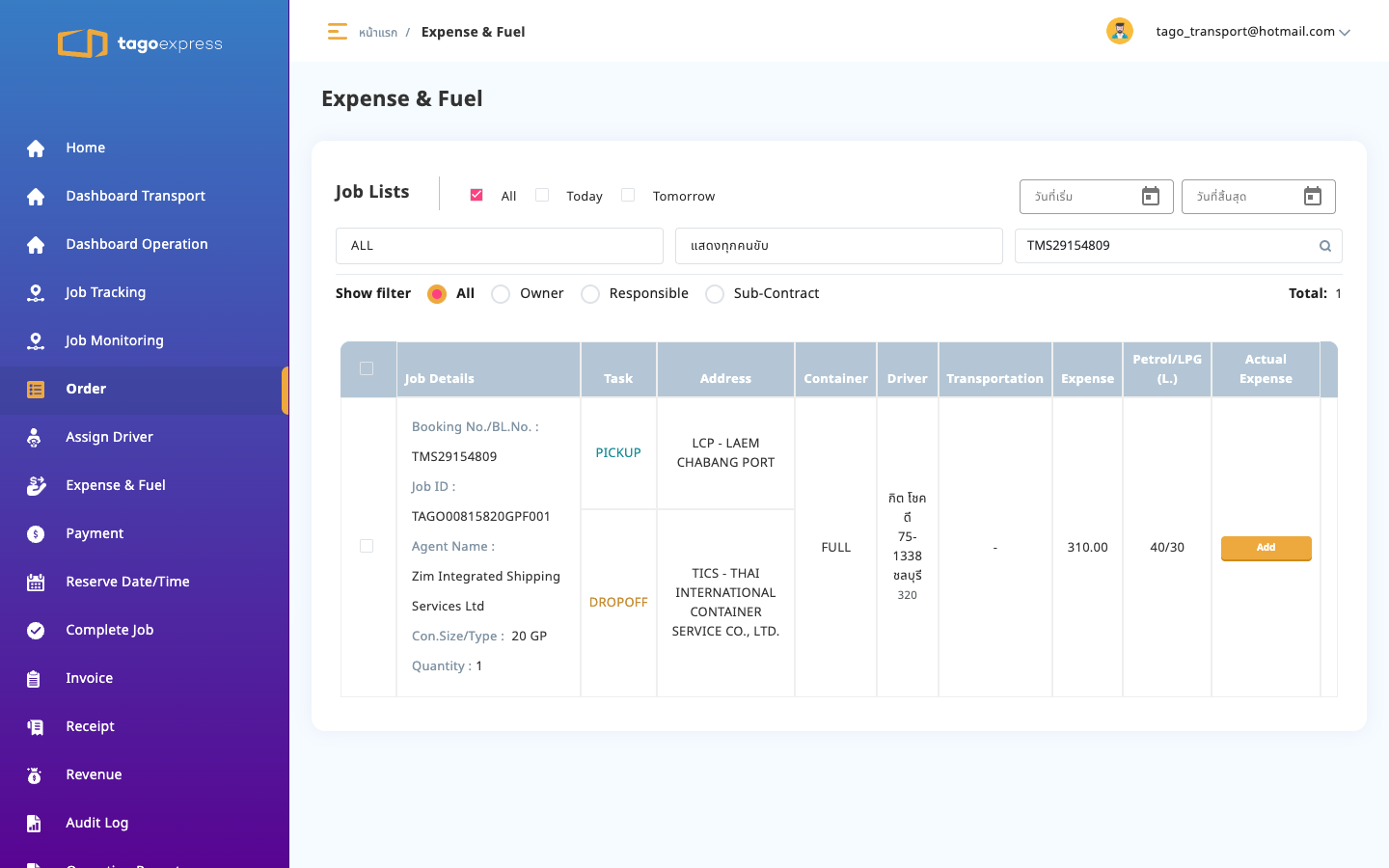This screenshot has height=868, width=1389.
Task: Click LCP - LAEM CHABANG PORT address
Action: (725, 453)
